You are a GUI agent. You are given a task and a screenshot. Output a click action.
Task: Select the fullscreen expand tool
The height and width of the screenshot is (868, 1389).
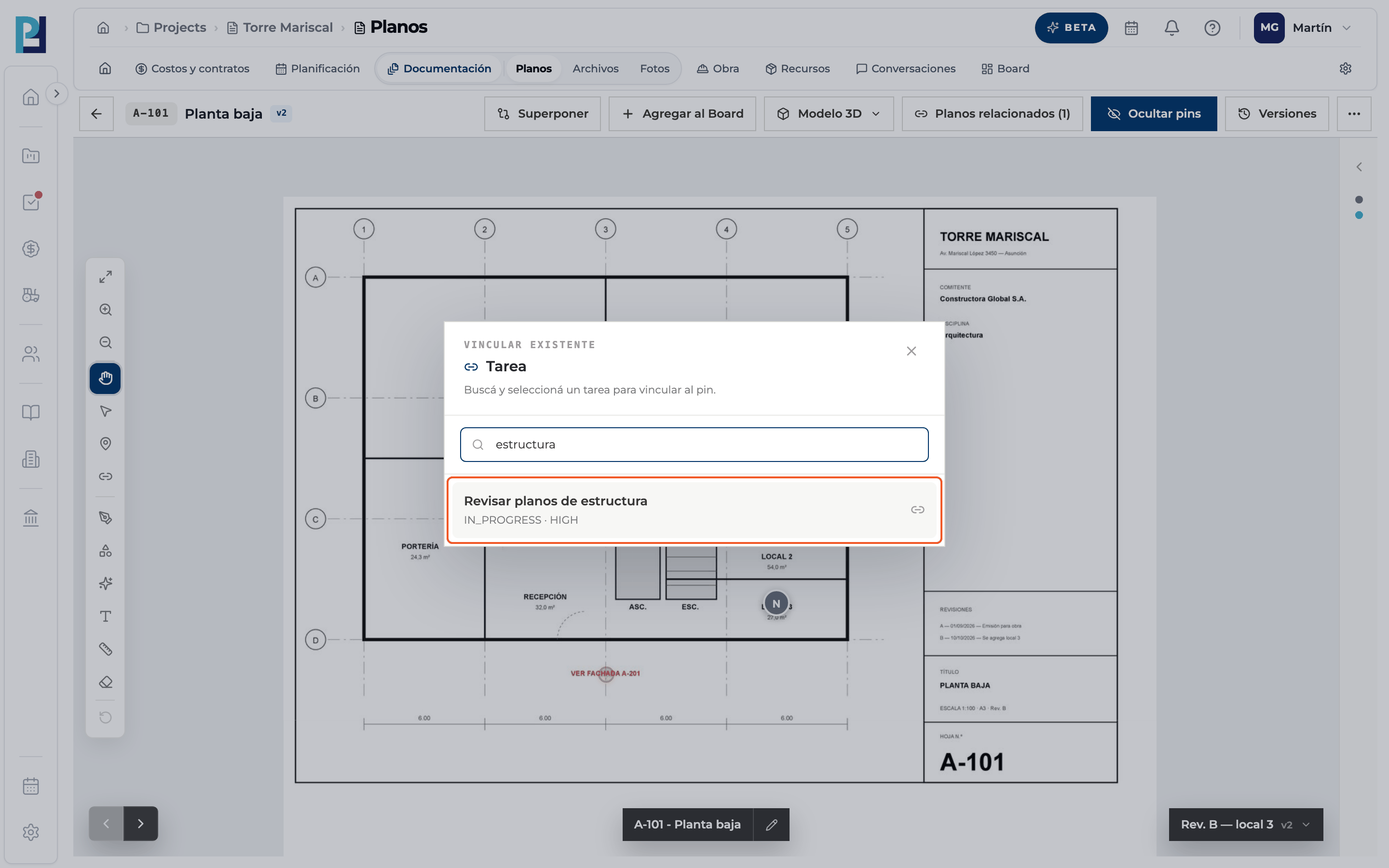105,277
